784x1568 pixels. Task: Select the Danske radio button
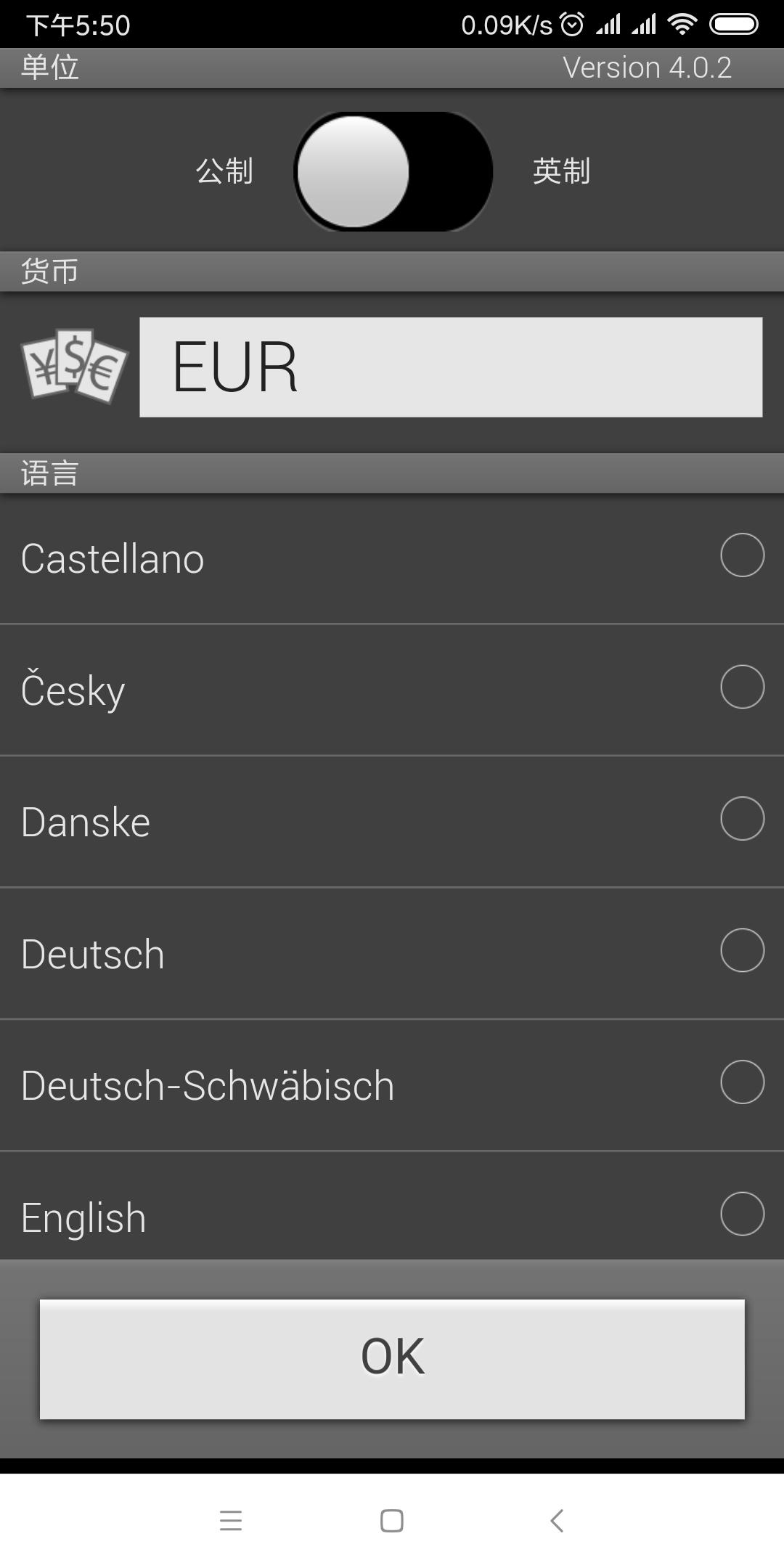742,819
